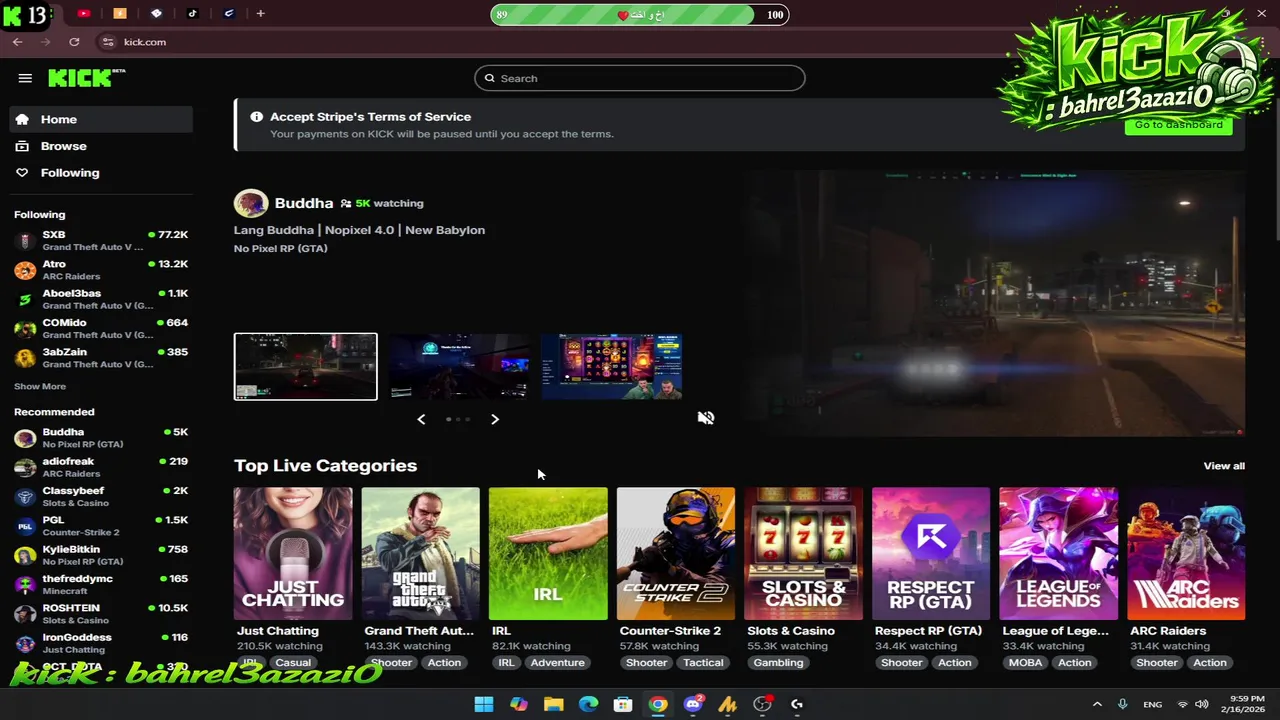Open the Respect RP (GTA) category card
This screenshot has height=720, width=1280.
(x=931, y=553)
